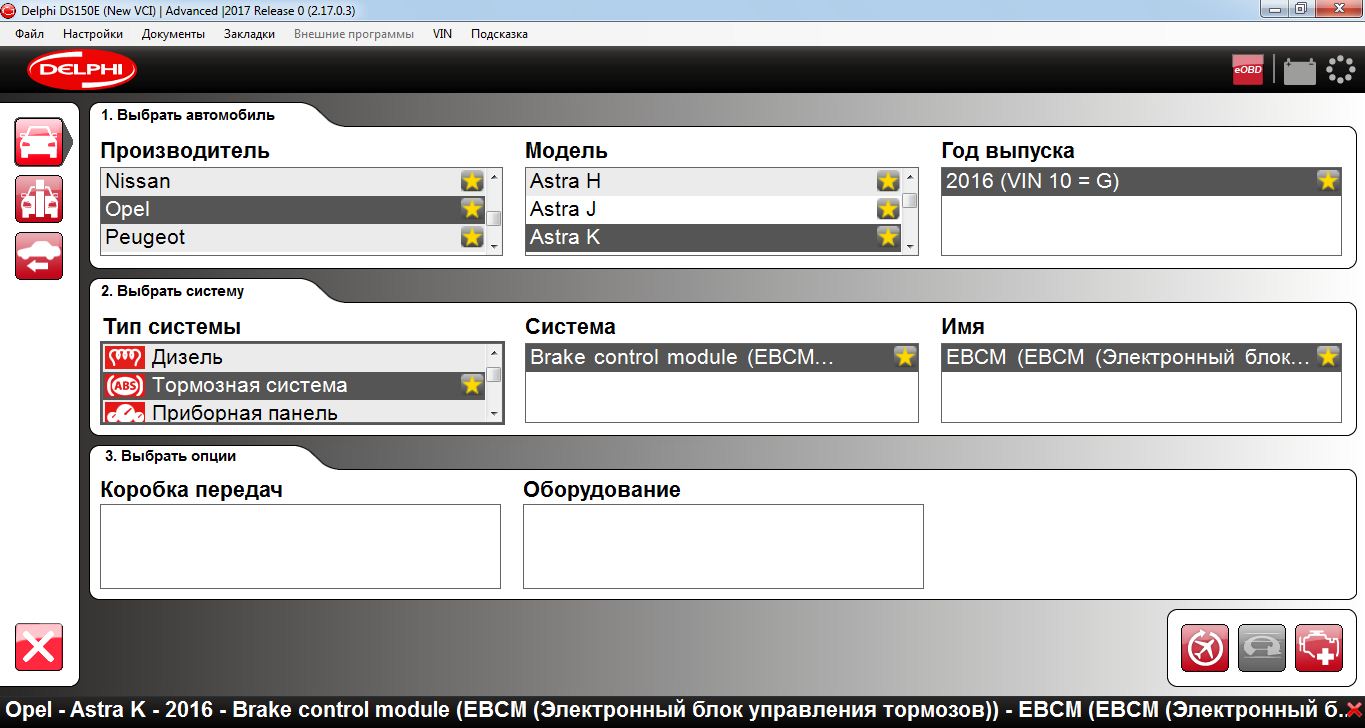Select Astra J model
The height and width of the screenshot is (728, 1365).
(714, 209)
